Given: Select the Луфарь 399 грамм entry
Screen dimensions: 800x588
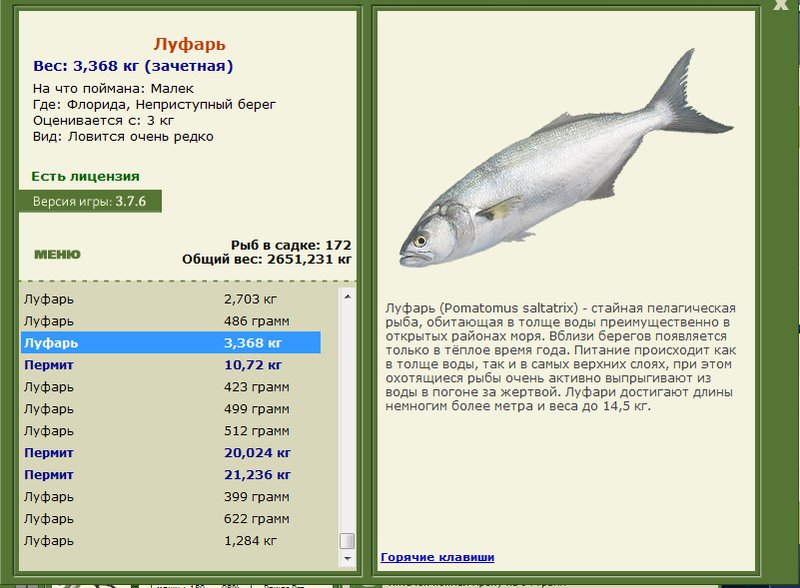Looking at the screenshot, I should pos(171,497).
